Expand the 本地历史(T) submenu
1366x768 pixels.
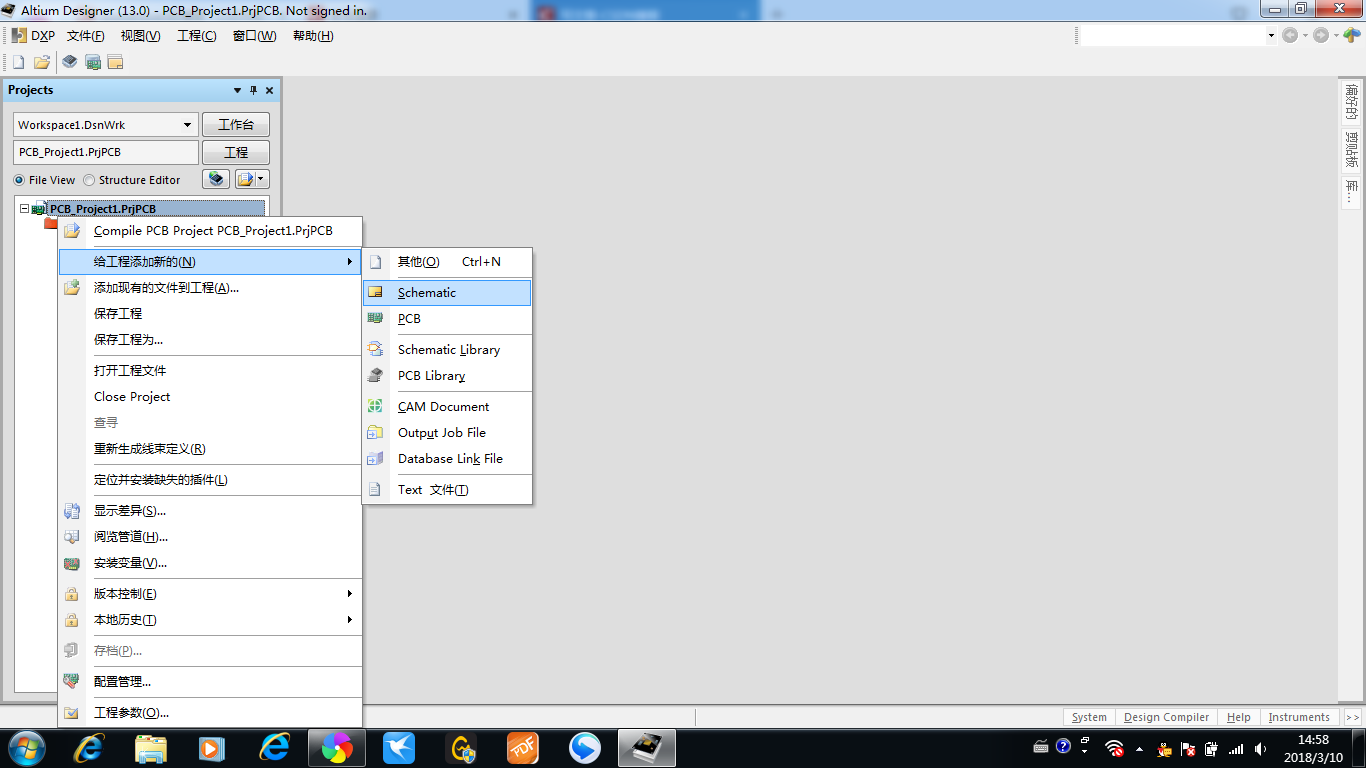click(x=210, y=620)
